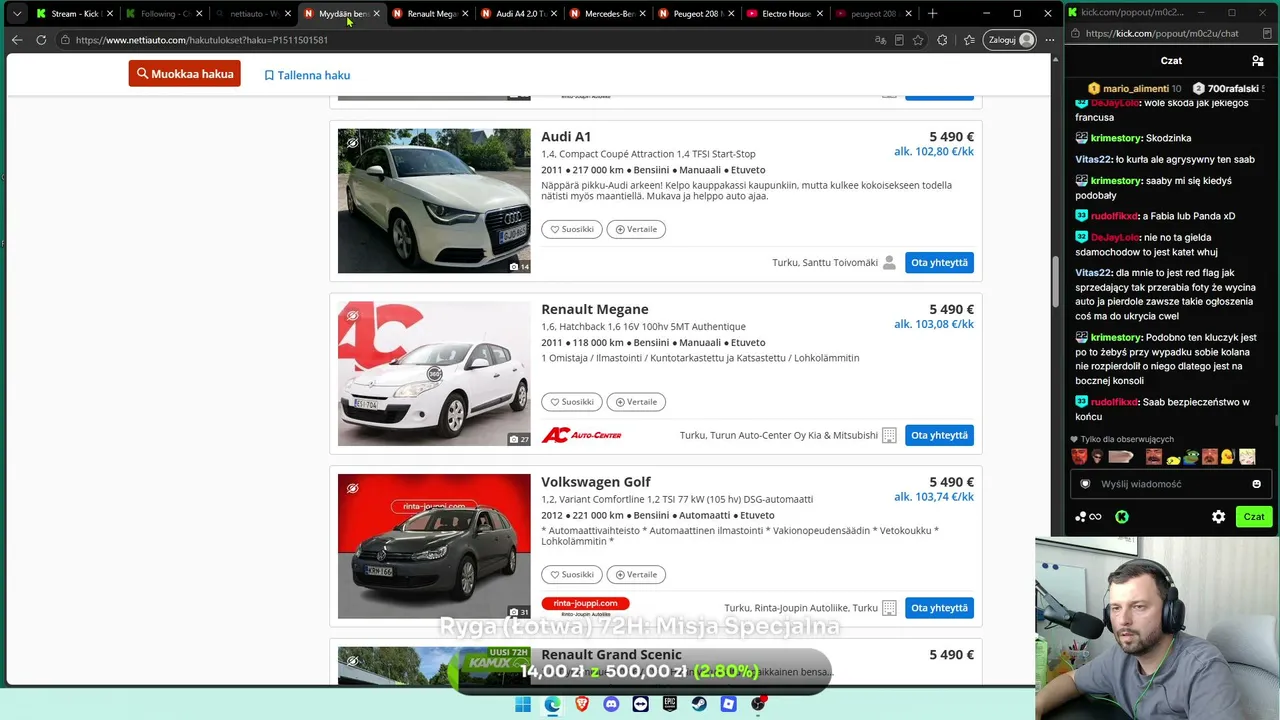Viewport: 1280px width, 720px height.
Task: Open the emoji picker in chat input
Action: point(1257,484)
